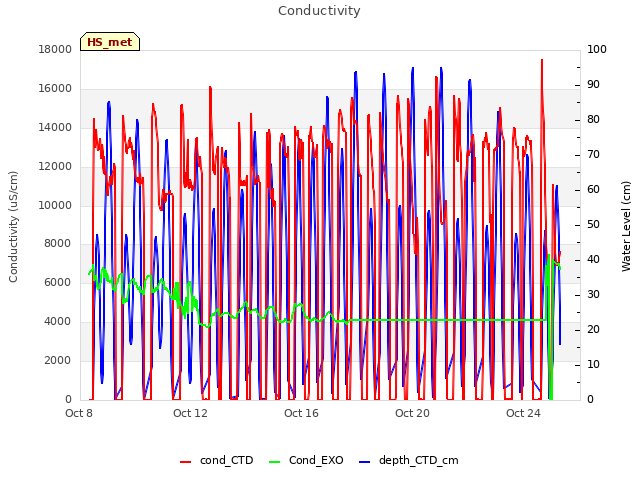Click the Oct 20 x-axis label

(412, 413)
